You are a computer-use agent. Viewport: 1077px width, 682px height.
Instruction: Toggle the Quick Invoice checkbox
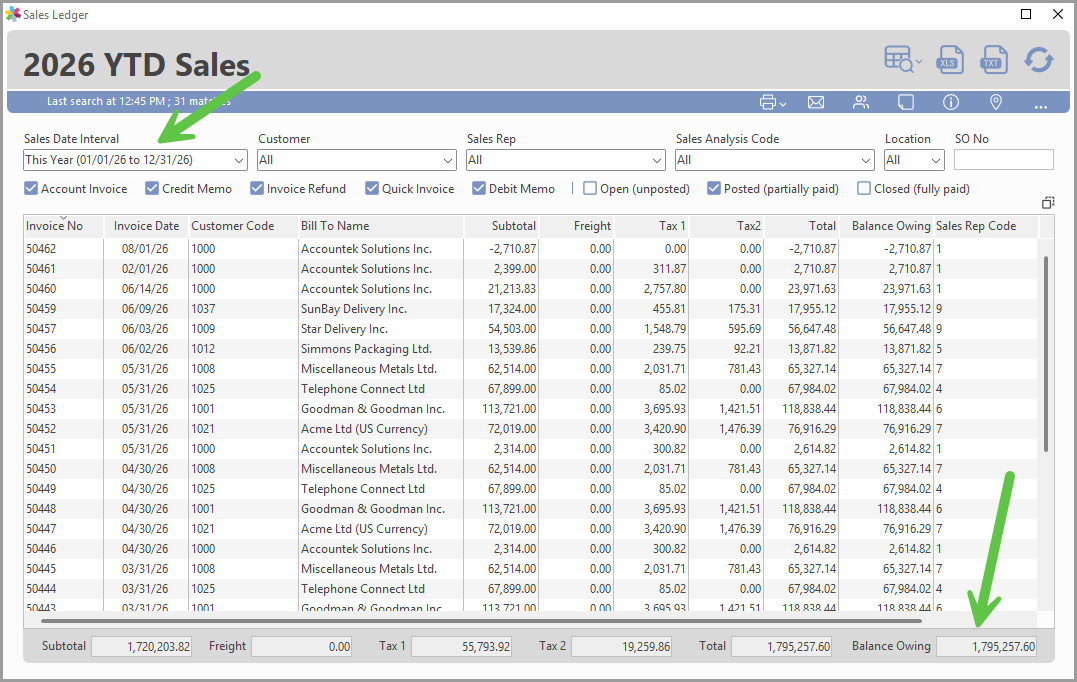pos(372,188)
